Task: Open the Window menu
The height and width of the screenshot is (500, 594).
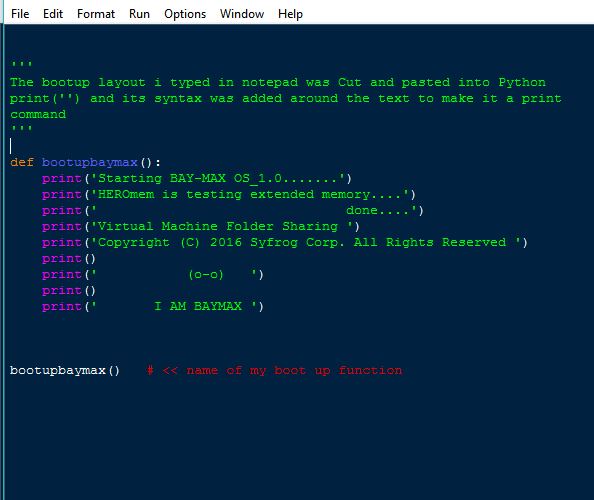Action: point(242,14)
